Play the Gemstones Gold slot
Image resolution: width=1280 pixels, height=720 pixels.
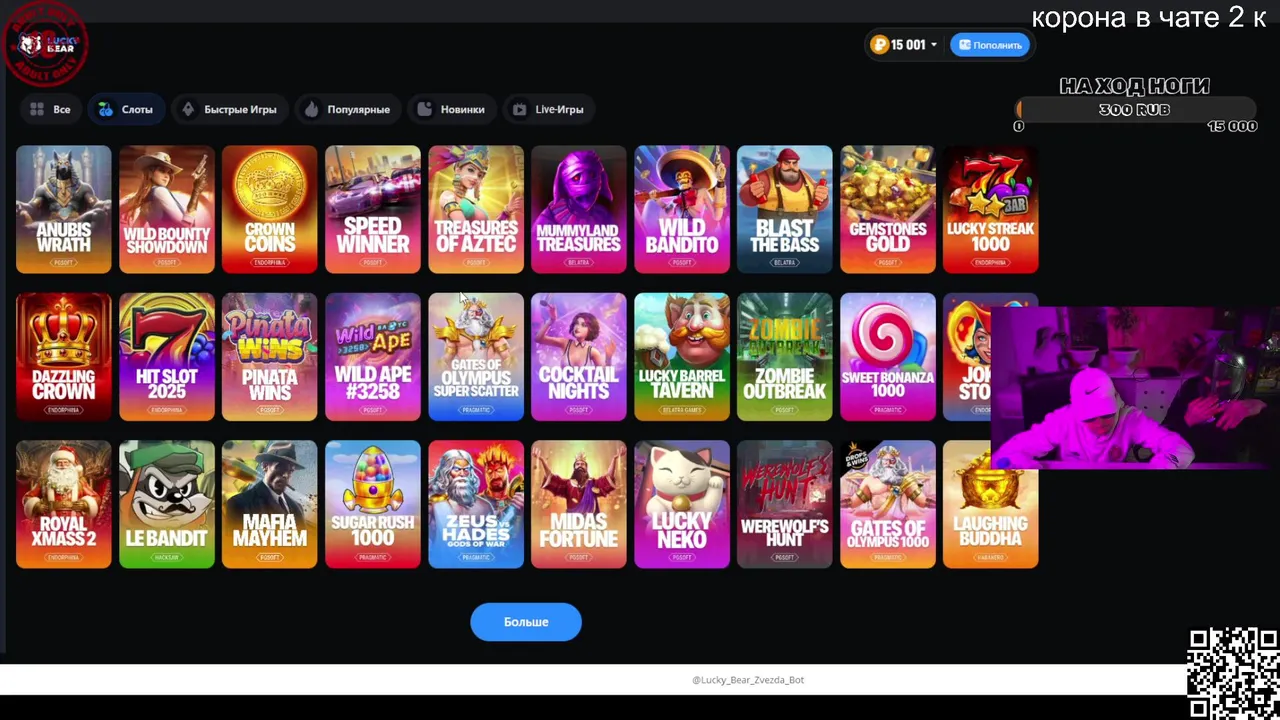[x=888, y=209]
